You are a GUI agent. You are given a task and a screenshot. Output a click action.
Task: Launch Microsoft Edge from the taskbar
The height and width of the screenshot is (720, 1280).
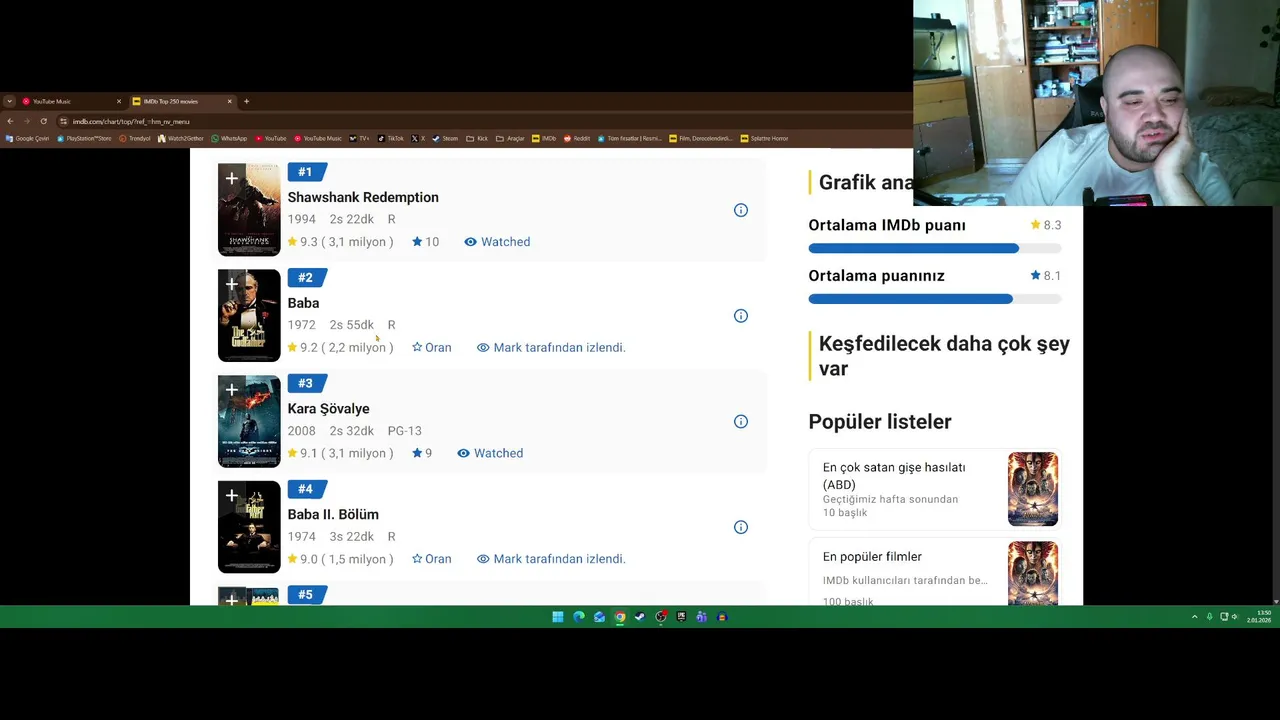pyautogui.click(x=579, y=617)
